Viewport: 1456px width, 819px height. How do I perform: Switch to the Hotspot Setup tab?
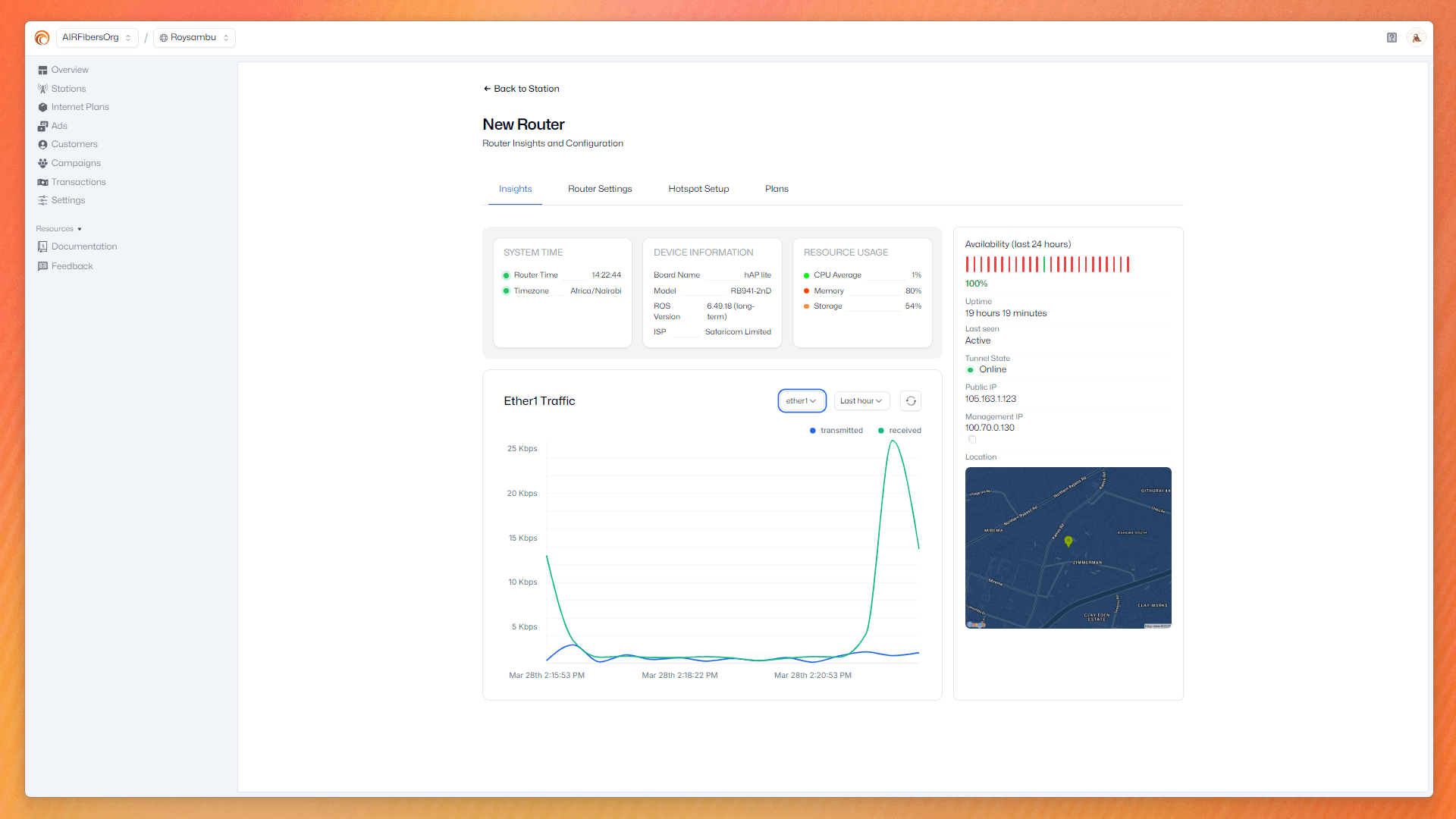tap(698, 189)
